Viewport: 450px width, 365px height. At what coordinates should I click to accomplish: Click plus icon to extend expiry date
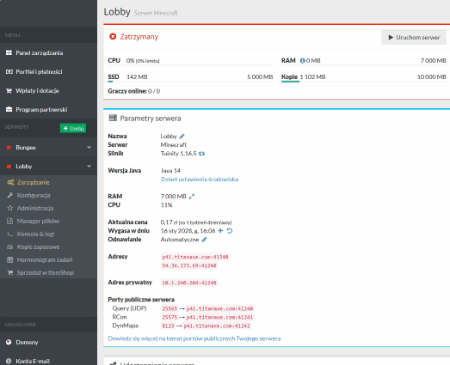(x=220, y=231)
